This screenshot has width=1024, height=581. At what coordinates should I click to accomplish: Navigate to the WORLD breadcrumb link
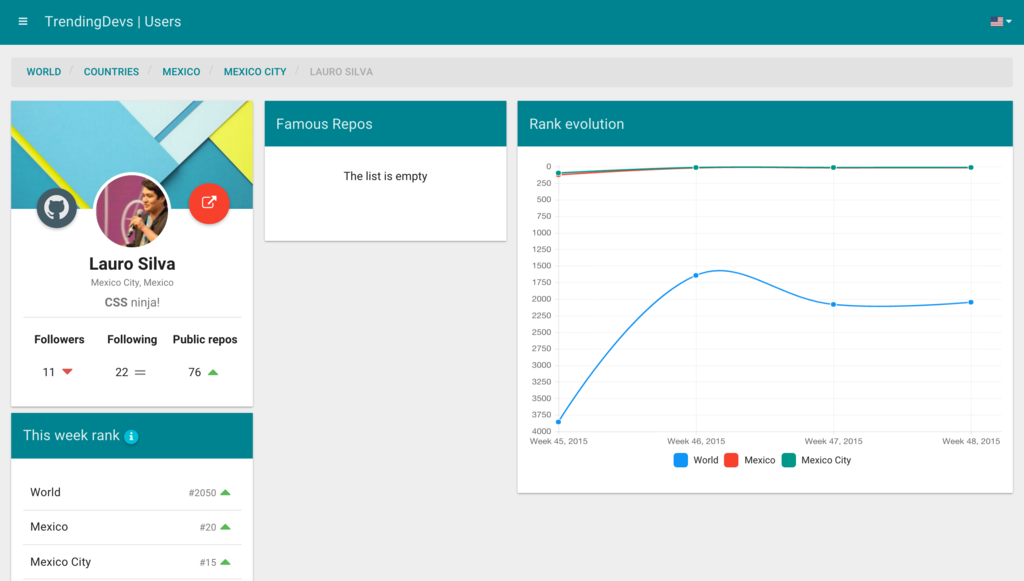click(x=43, y=71)
